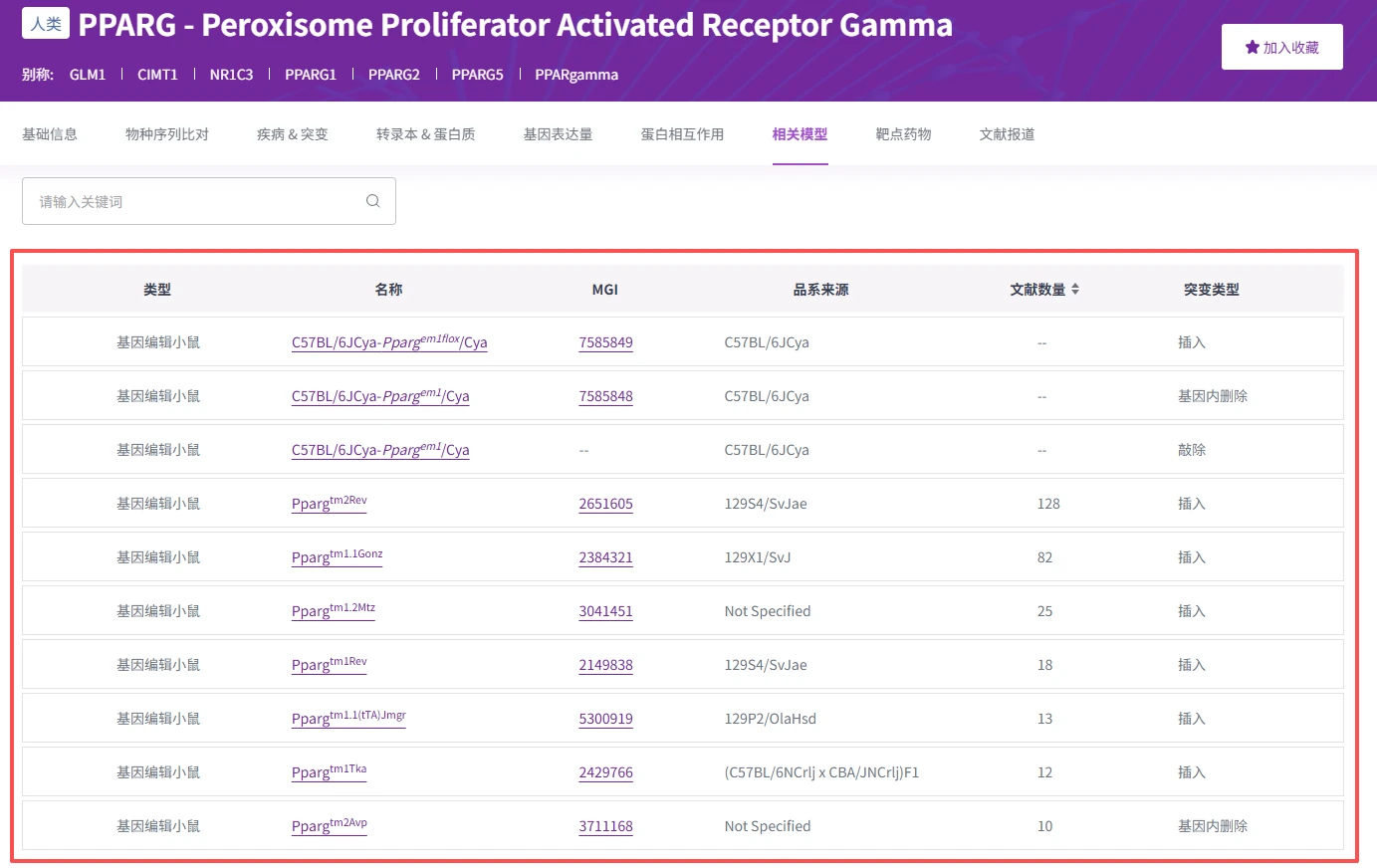Screen dimensions: 1377x868
Task: Open the Pparg tm1Tka model link
Action: pos(329,772)
